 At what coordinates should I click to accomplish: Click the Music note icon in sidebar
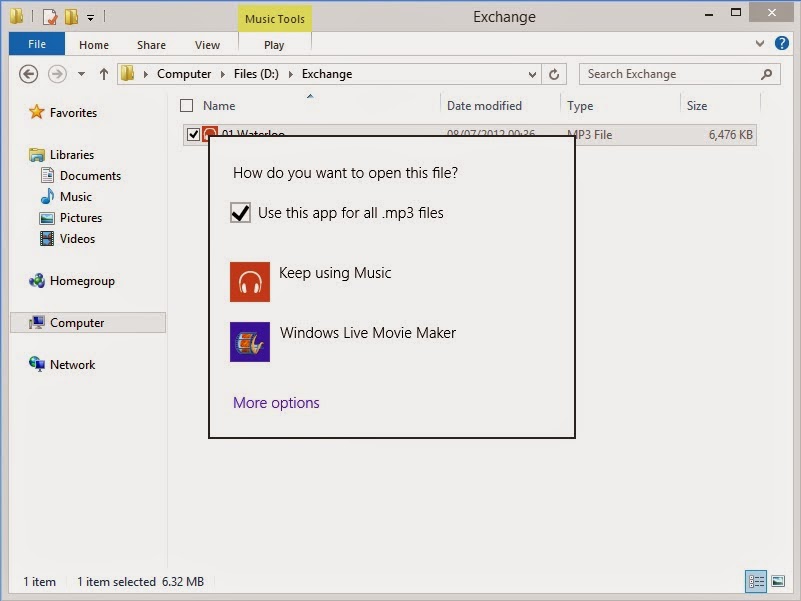(47, 196)
